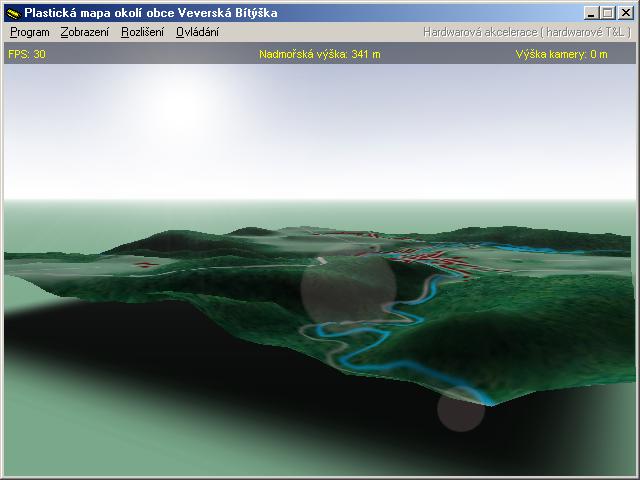Minimize the Plastická mapa window
Image resolution: width=640 pixels, height=480 pixels.
591,13
